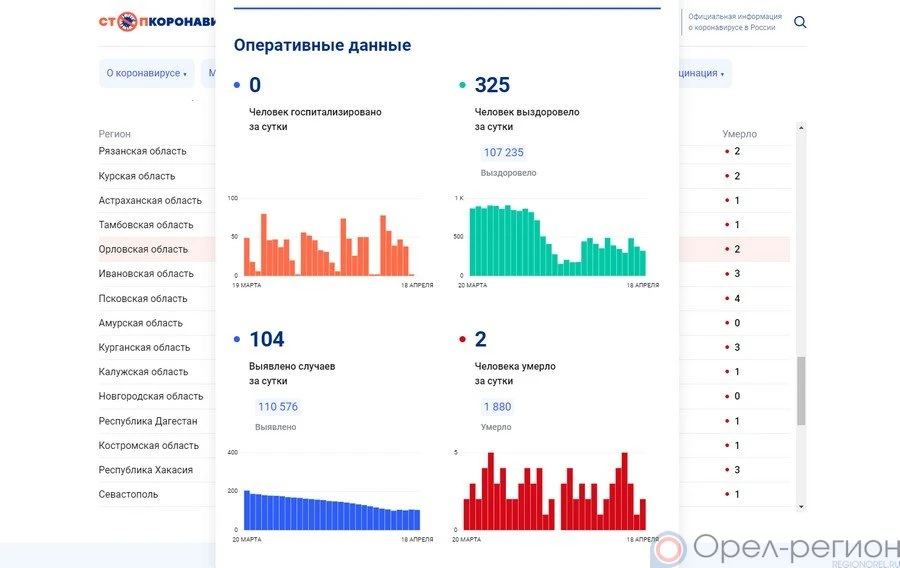Open the partly hidden menu beside «О коронавирусе»
The image size is (900, 568).
click(209, 73)
